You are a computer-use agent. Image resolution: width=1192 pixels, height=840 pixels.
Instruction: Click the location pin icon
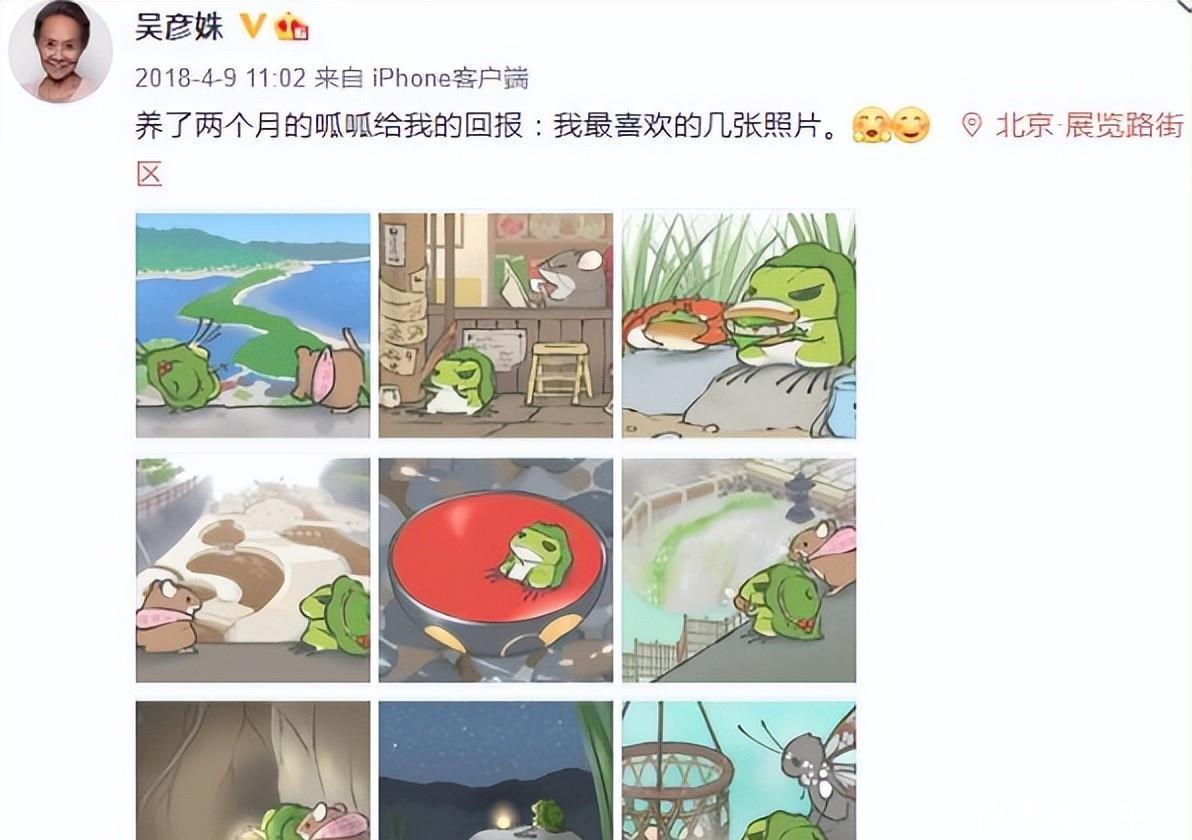[x=972, y=125]
